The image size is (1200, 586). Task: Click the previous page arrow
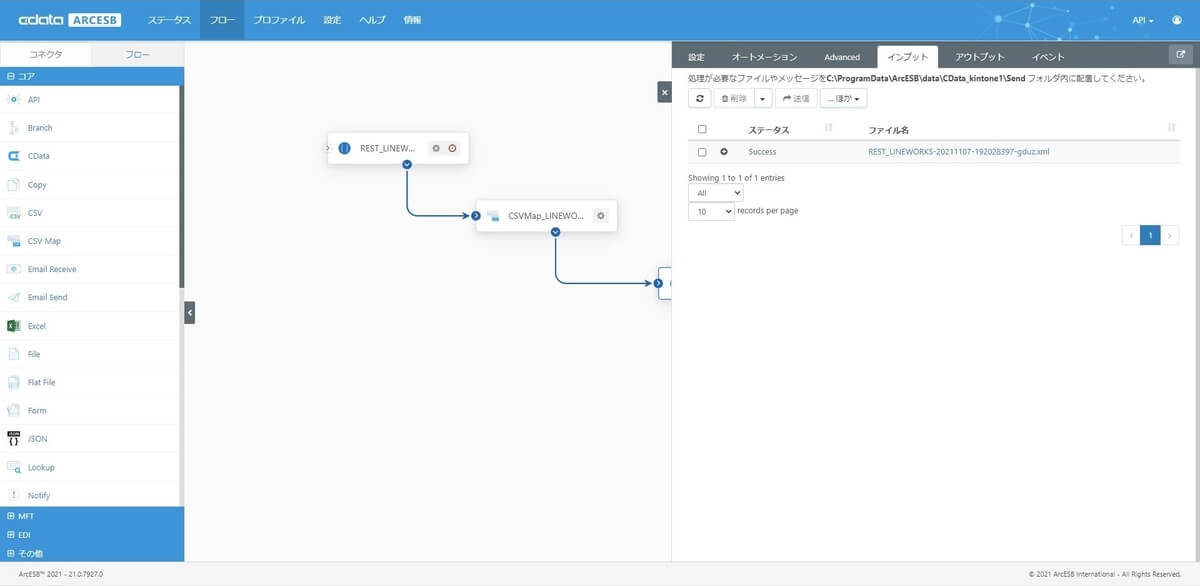1131,235
